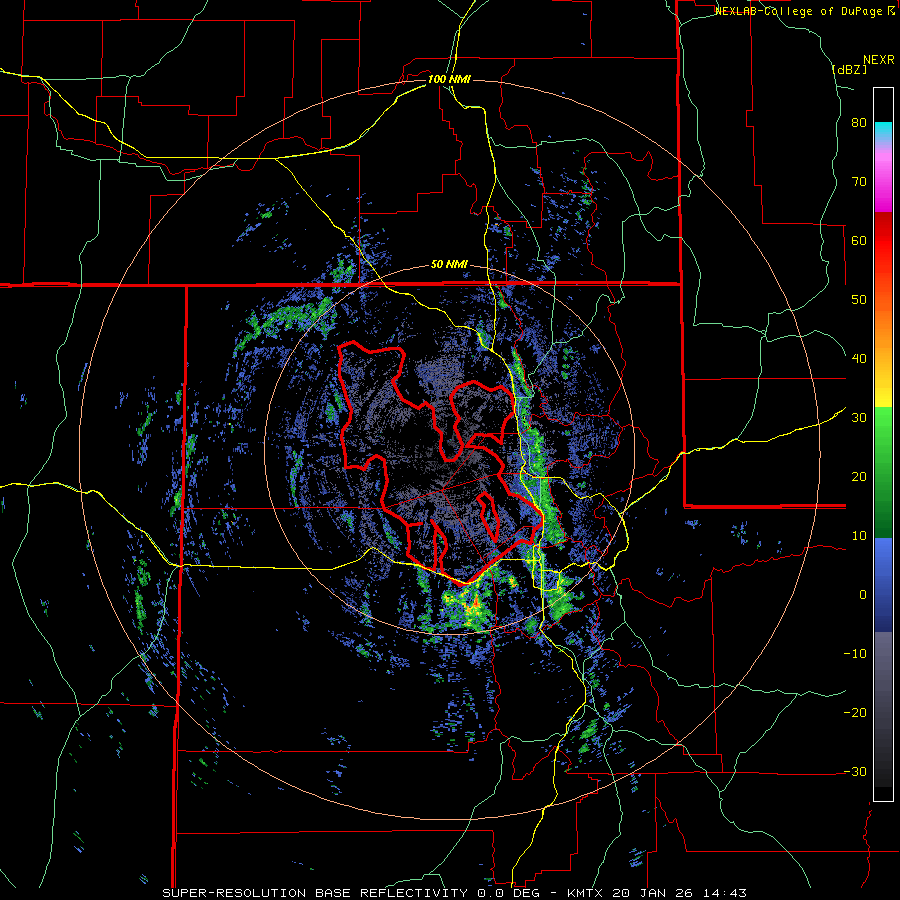Click the cyan segment of the color bar
This screenshot has height=900, width=900.
click(x=883, y=130)
